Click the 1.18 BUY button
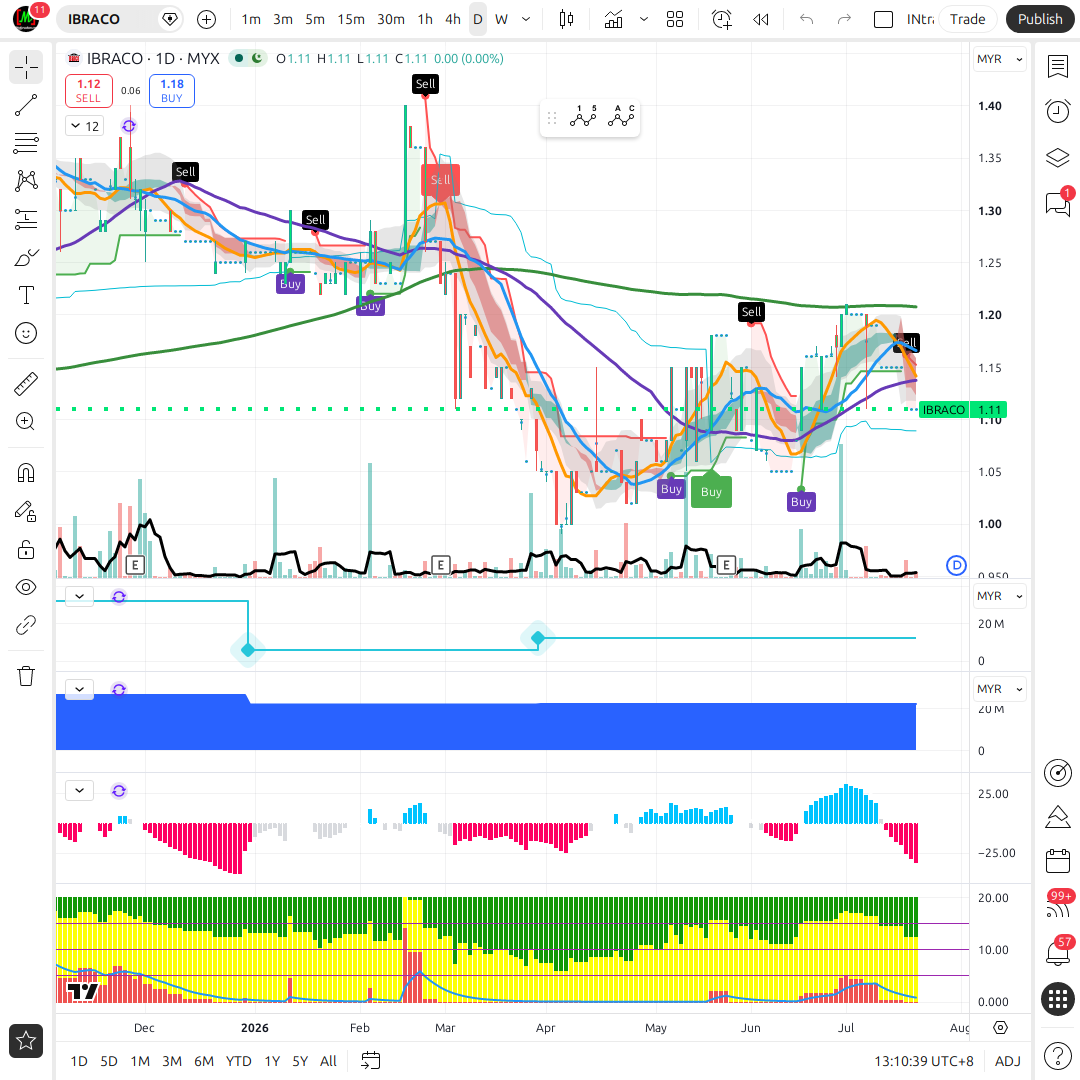 point(172,91)
